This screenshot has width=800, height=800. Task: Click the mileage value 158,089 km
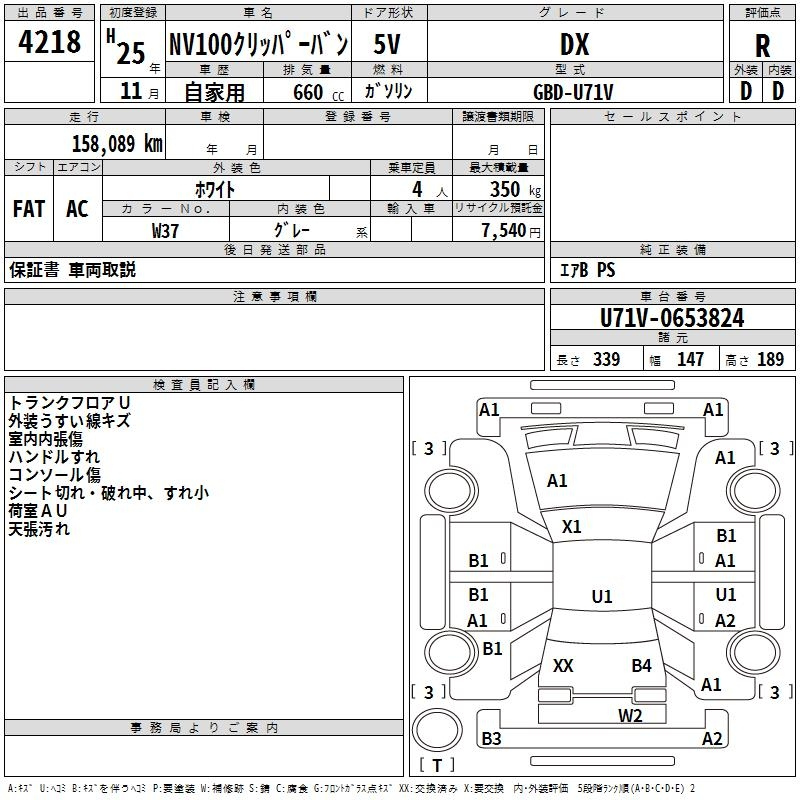point(116,143)
